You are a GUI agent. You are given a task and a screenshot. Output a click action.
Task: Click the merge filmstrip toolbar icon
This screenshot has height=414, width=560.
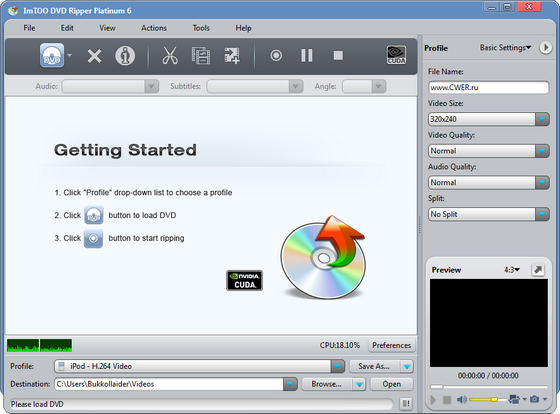point(201,56)
